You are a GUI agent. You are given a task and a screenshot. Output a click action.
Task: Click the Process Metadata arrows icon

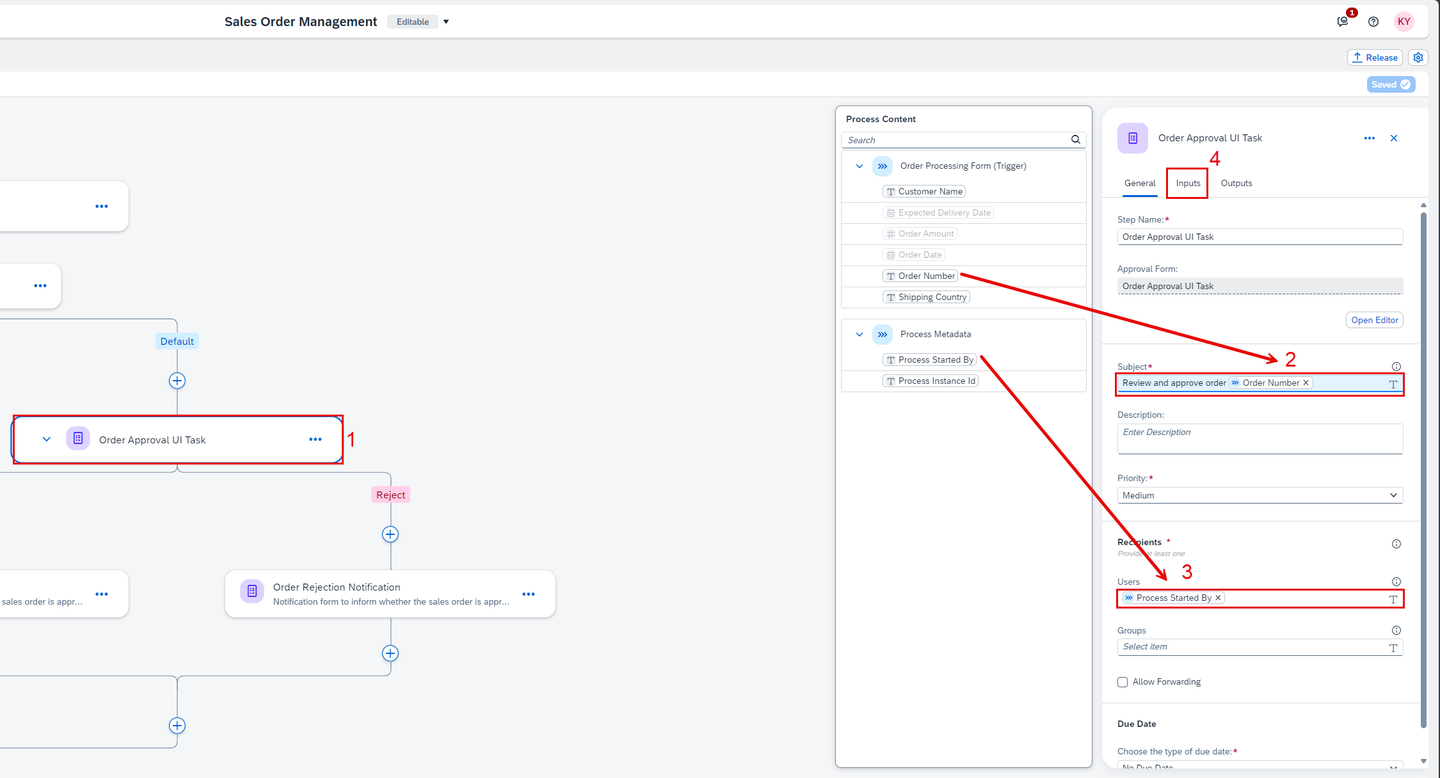coord(882,334)
